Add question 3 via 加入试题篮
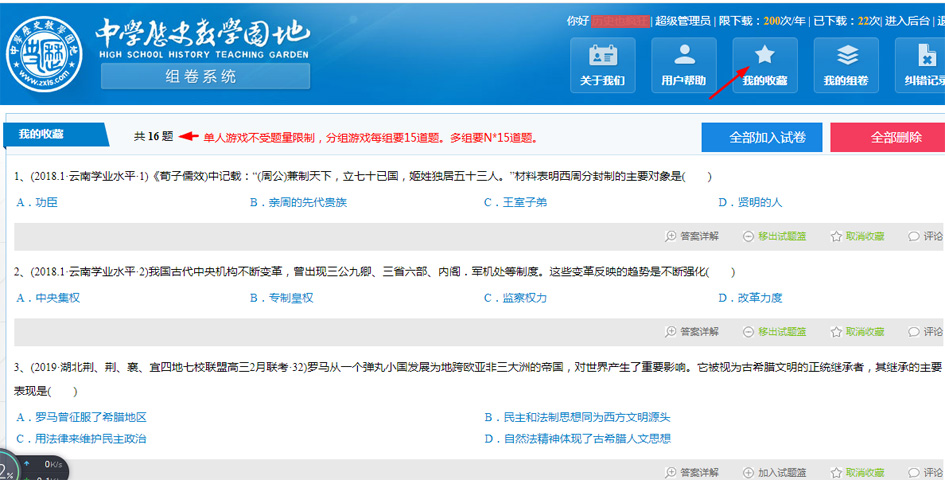 [775, 472]
